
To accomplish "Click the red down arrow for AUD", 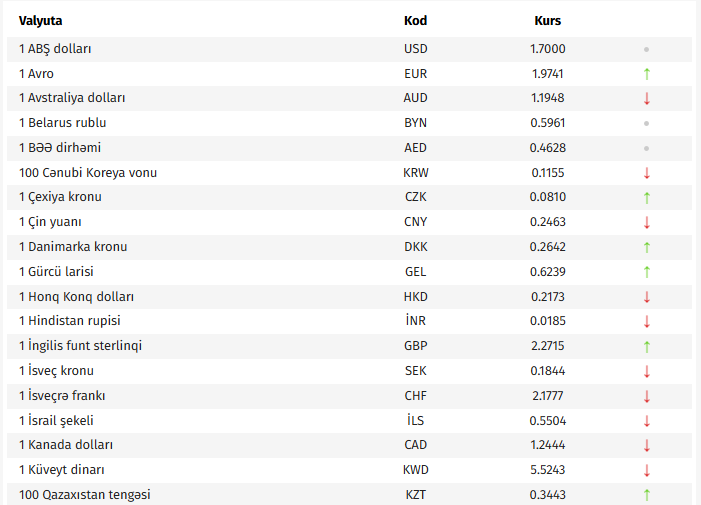I will [x=647, y=98].
